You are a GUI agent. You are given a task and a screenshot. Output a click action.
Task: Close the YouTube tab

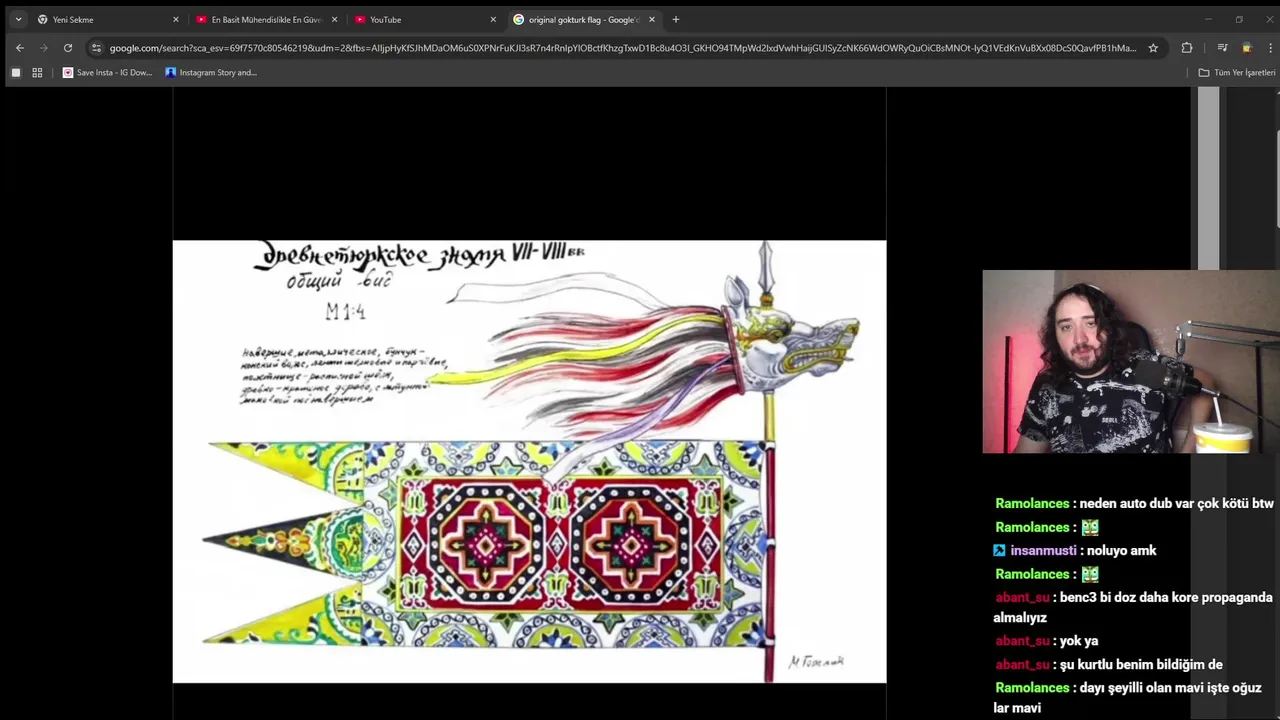tap(493, 19)
